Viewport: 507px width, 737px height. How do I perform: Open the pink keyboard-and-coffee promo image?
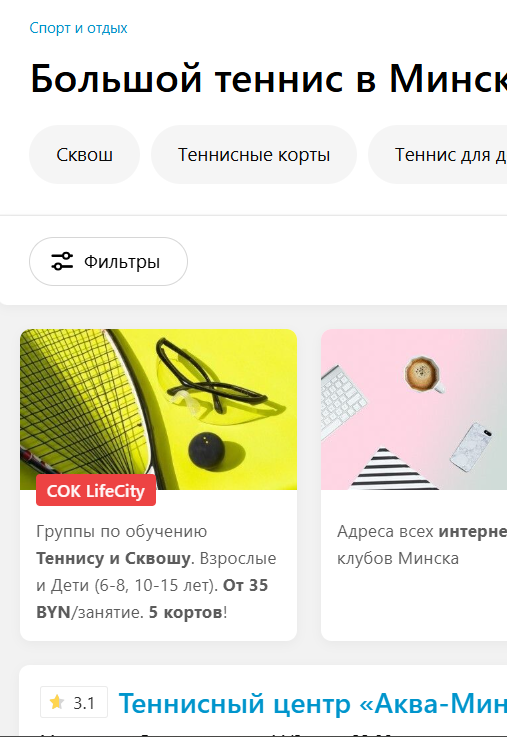tap(414, 409)
